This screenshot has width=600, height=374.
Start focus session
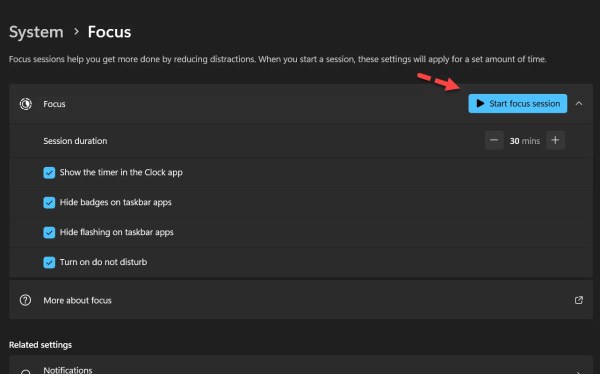518,103
